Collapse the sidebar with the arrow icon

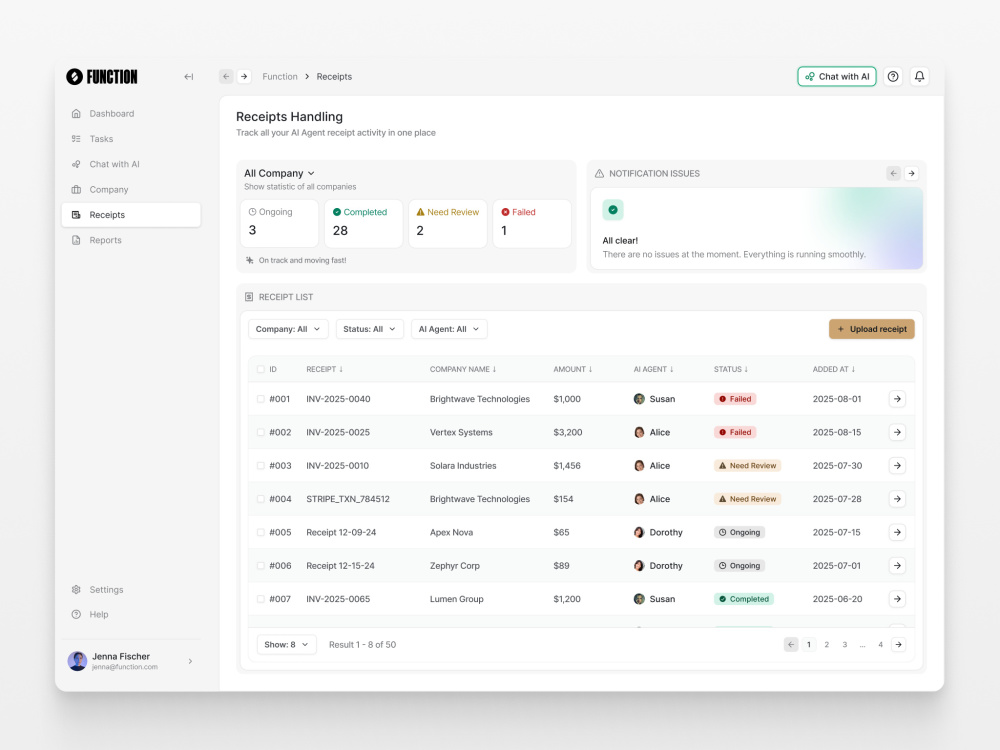click(x=189, y=77)
